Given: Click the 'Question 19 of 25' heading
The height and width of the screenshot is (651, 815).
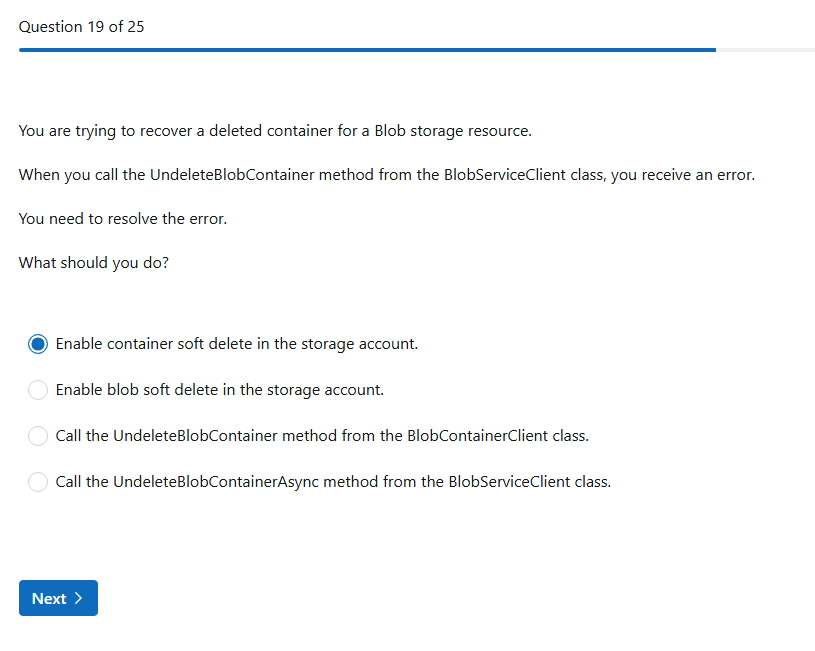Looking at the screenshot, I should (x=81, y=27).
